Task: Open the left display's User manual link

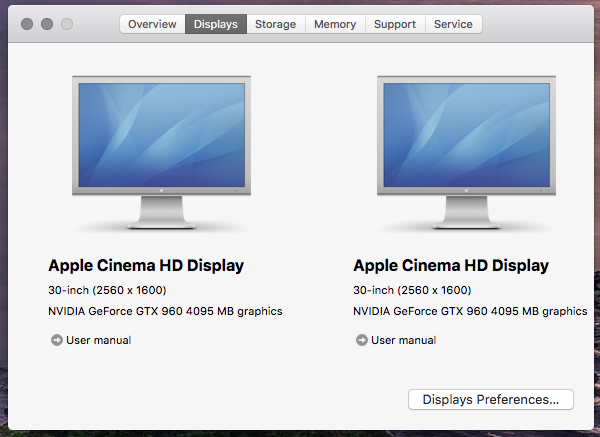Action: click(x=99, y=340)
